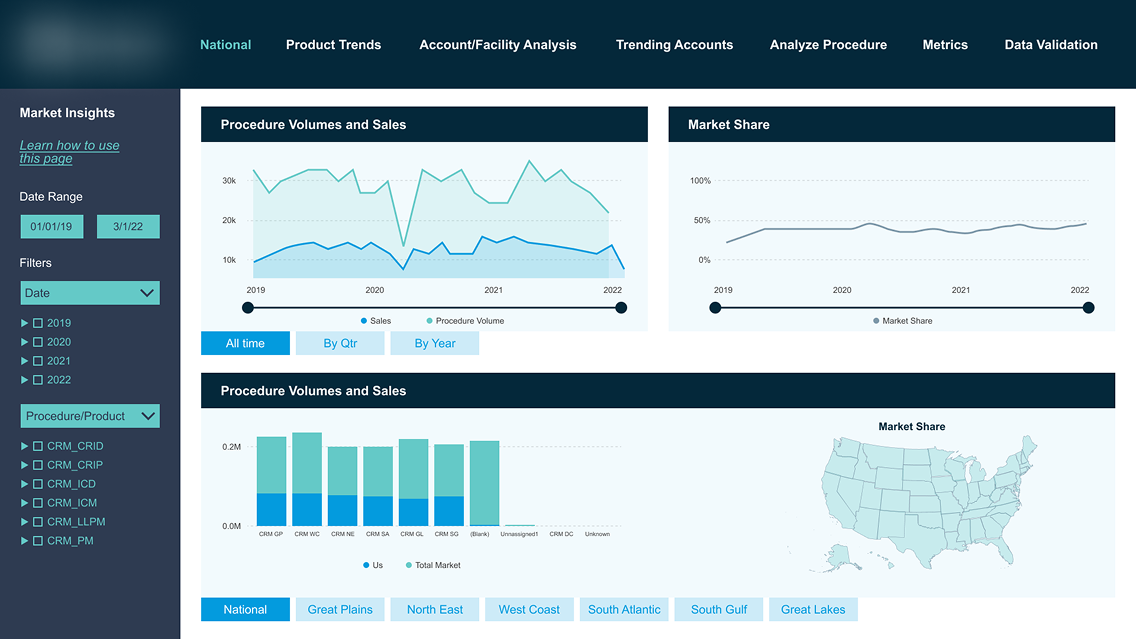The height and width of the screenshot is (639, 1136).
Task: Open Account/Facility Analysis tab
Action: tap(498, 45)
